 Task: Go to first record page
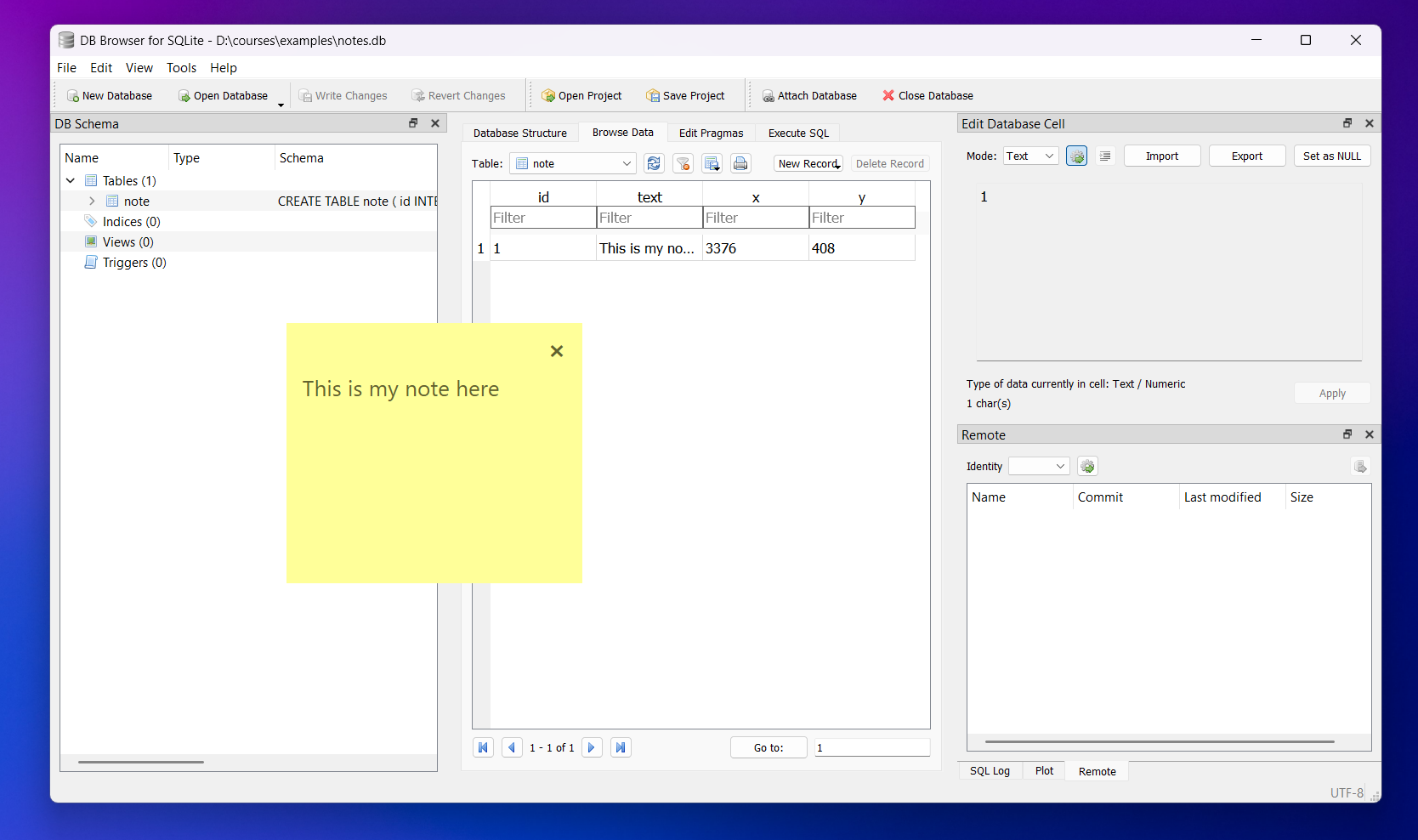coord(483,747)
